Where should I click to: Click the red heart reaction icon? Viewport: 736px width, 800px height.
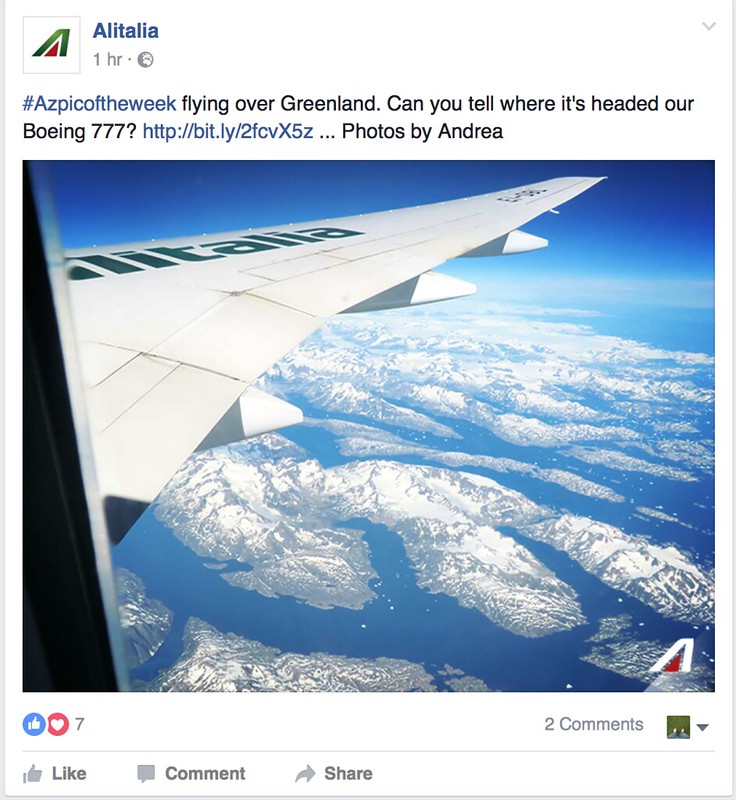tap(58, 724)
